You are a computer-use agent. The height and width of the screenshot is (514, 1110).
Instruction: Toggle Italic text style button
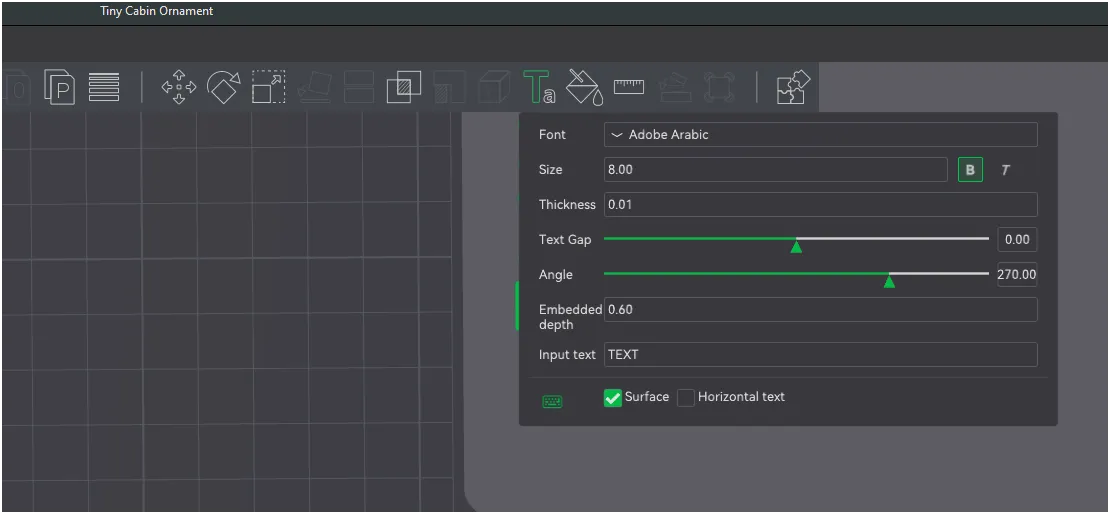(1005, 170)
